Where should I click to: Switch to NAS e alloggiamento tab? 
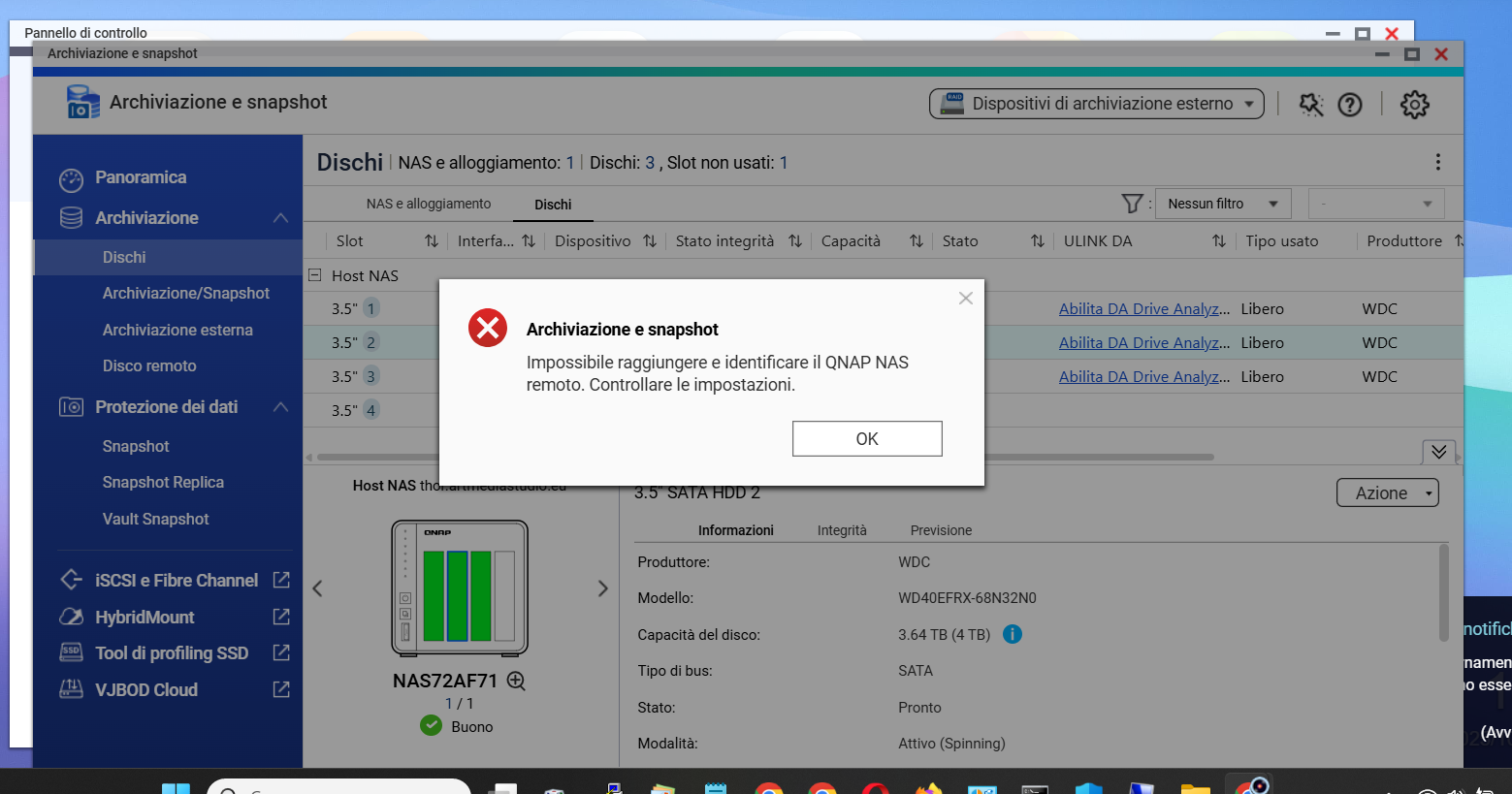pyautogui.click(x=428, y=204)
